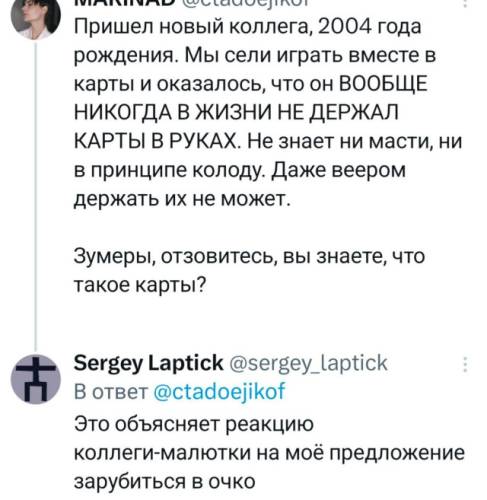487x500 pixels.
Task: Click the @ctadoejikof mention link in reply
Action: (219, 392)
